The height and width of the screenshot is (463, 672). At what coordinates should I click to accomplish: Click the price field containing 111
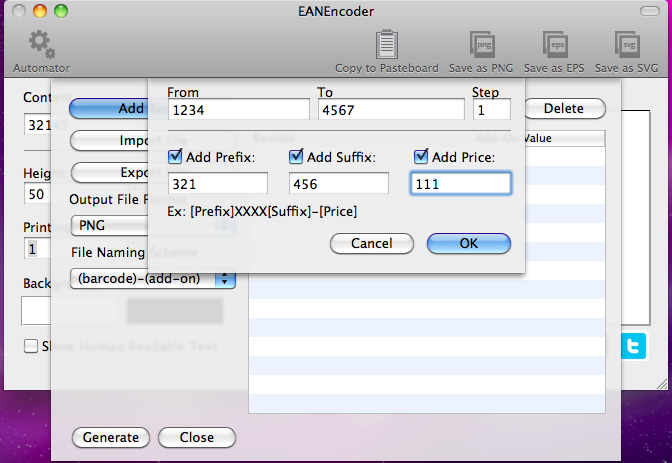461,183
